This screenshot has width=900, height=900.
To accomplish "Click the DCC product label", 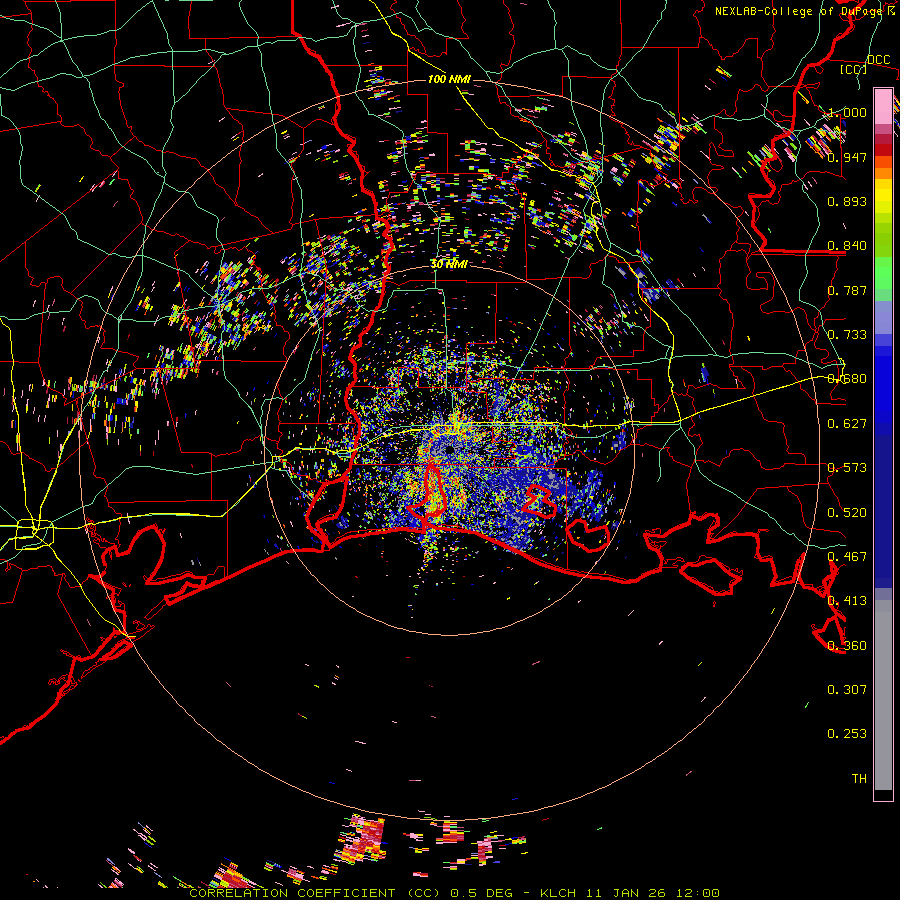I will point(879,60).
